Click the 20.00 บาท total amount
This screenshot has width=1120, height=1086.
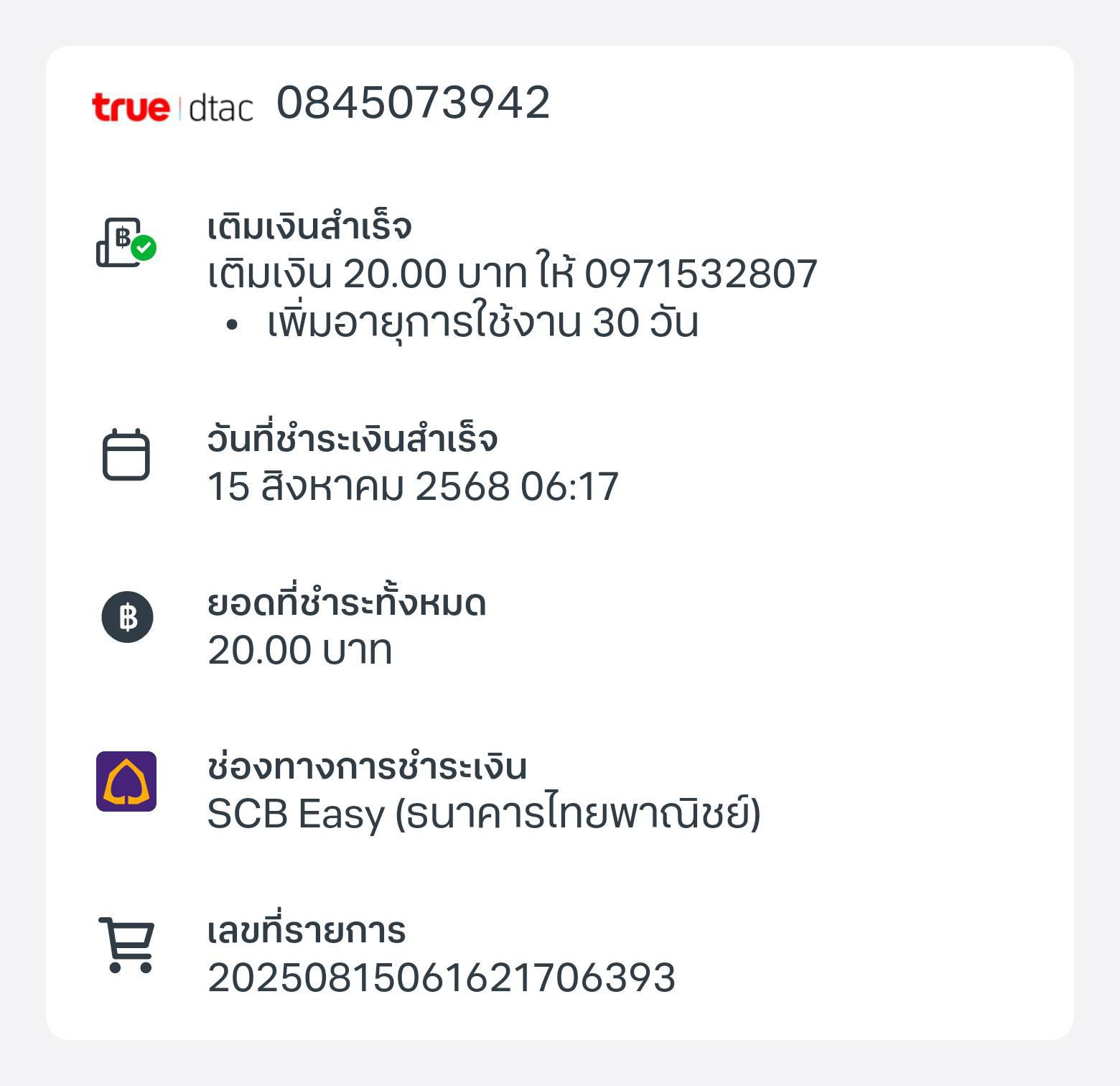tap(300, 650)
